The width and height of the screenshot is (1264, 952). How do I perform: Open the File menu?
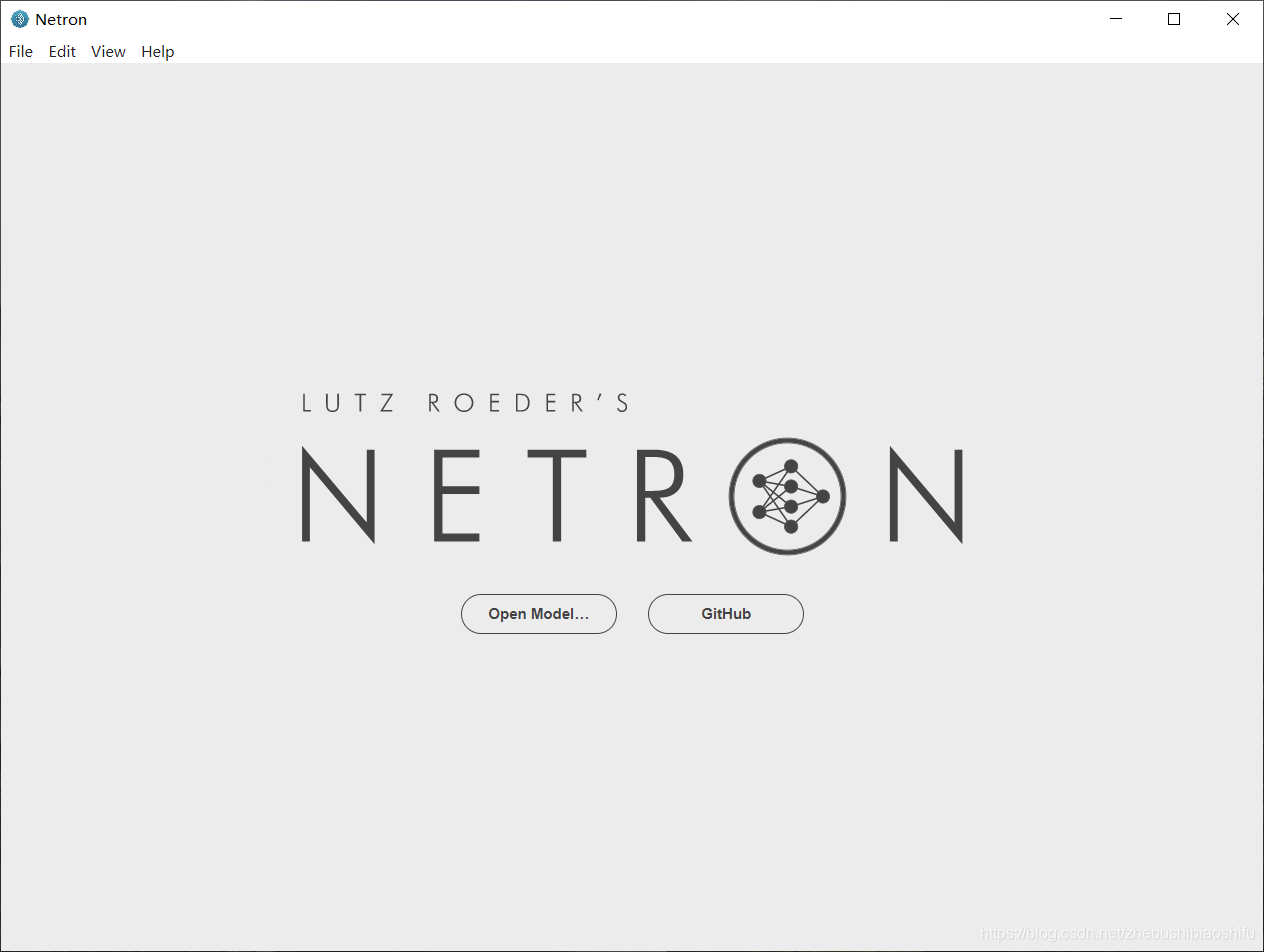(x=20, y=52)
